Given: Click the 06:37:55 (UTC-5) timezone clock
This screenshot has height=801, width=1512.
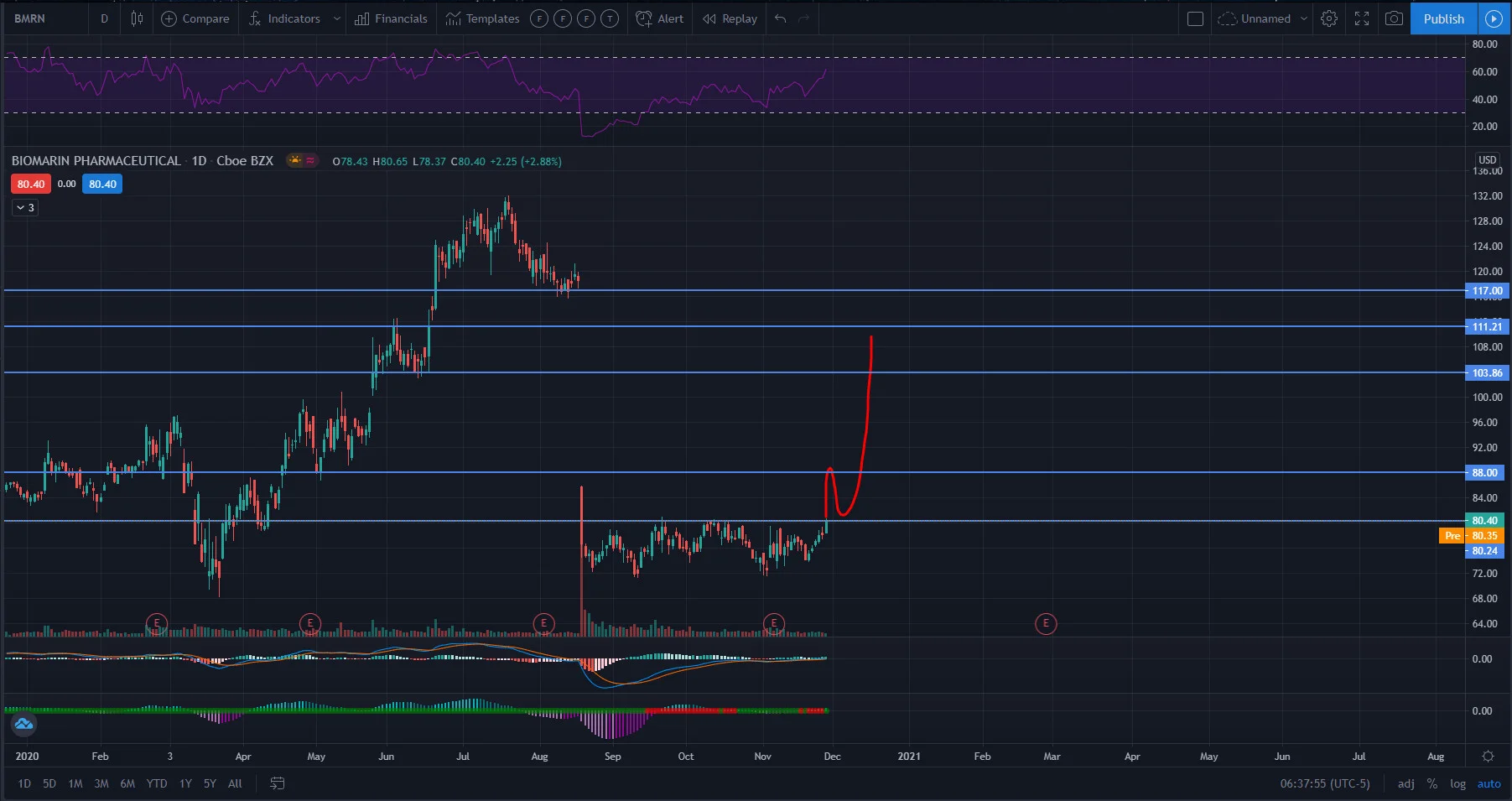Looking at the screenshot, I should tap(1324, 783).
